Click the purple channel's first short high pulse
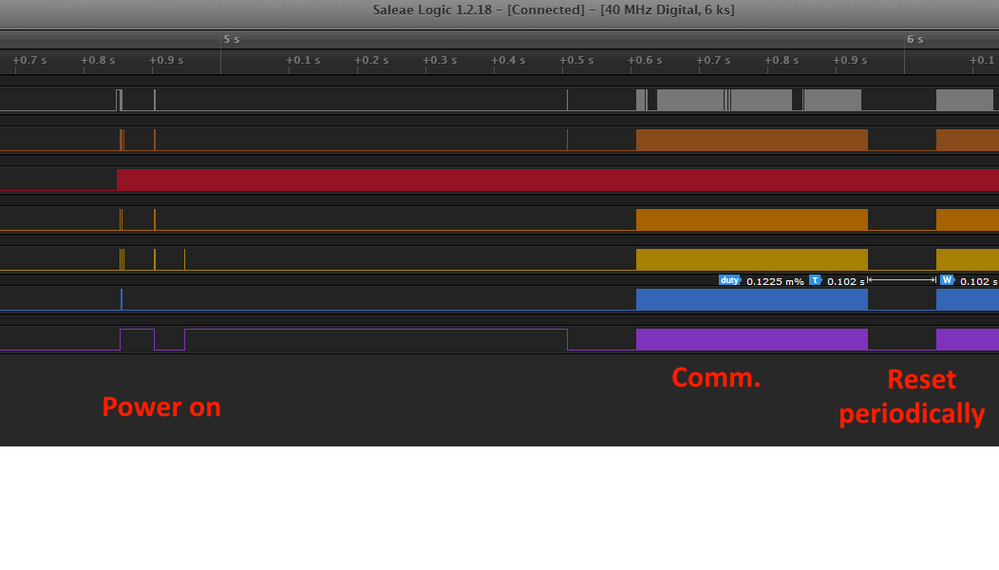Viewport: 999px width, 570px height. click(137, 339)
